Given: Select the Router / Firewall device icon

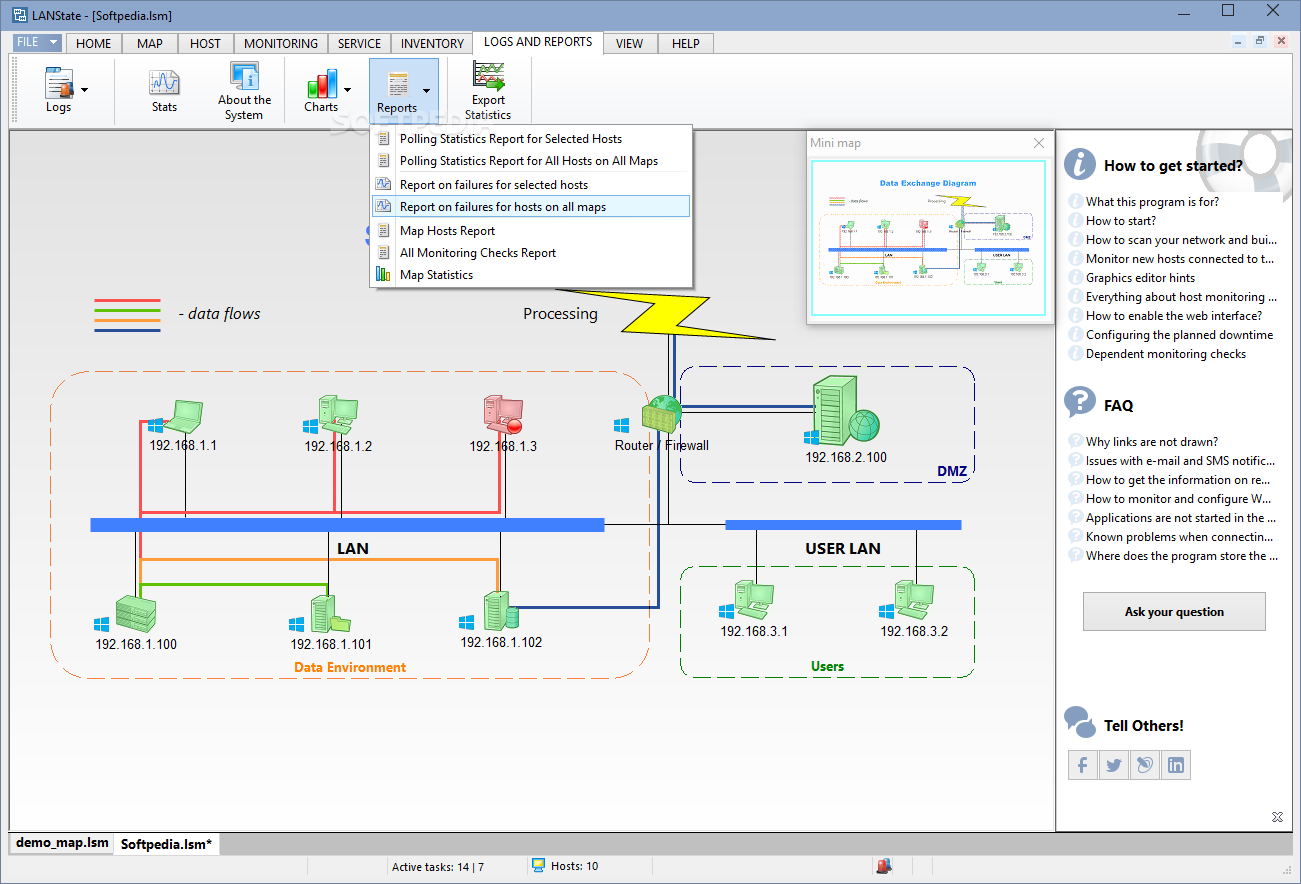Looking at the screenshot, I should tap(662, 414).
